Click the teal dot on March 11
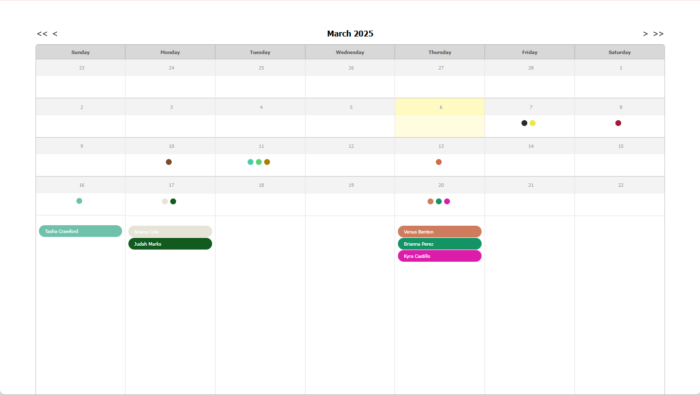 pos(250,162)
